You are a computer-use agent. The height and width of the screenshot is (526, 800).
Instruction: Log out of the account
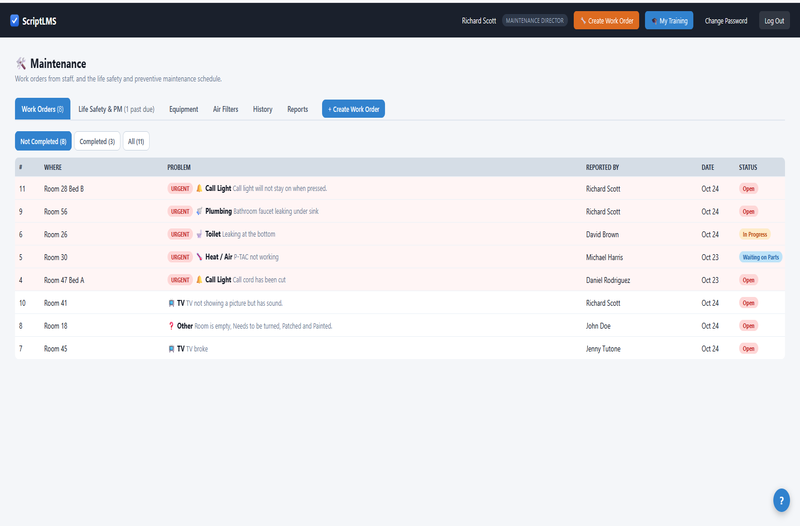(774, 20)
